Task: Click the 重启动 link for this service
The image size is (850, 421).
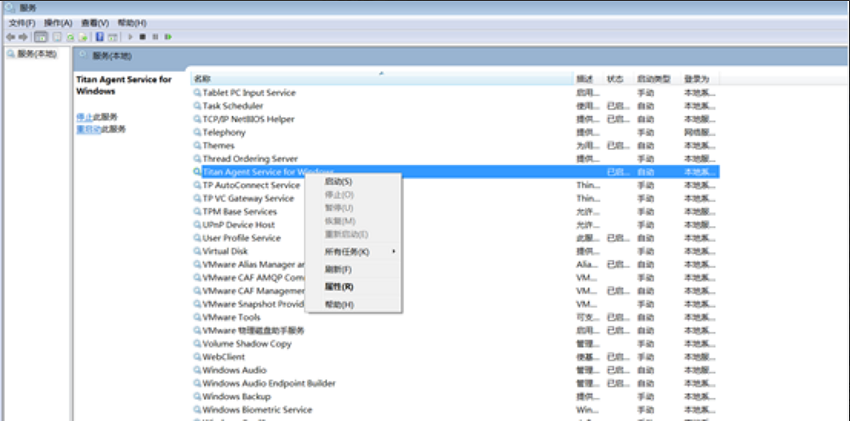Action: (88, 129)
